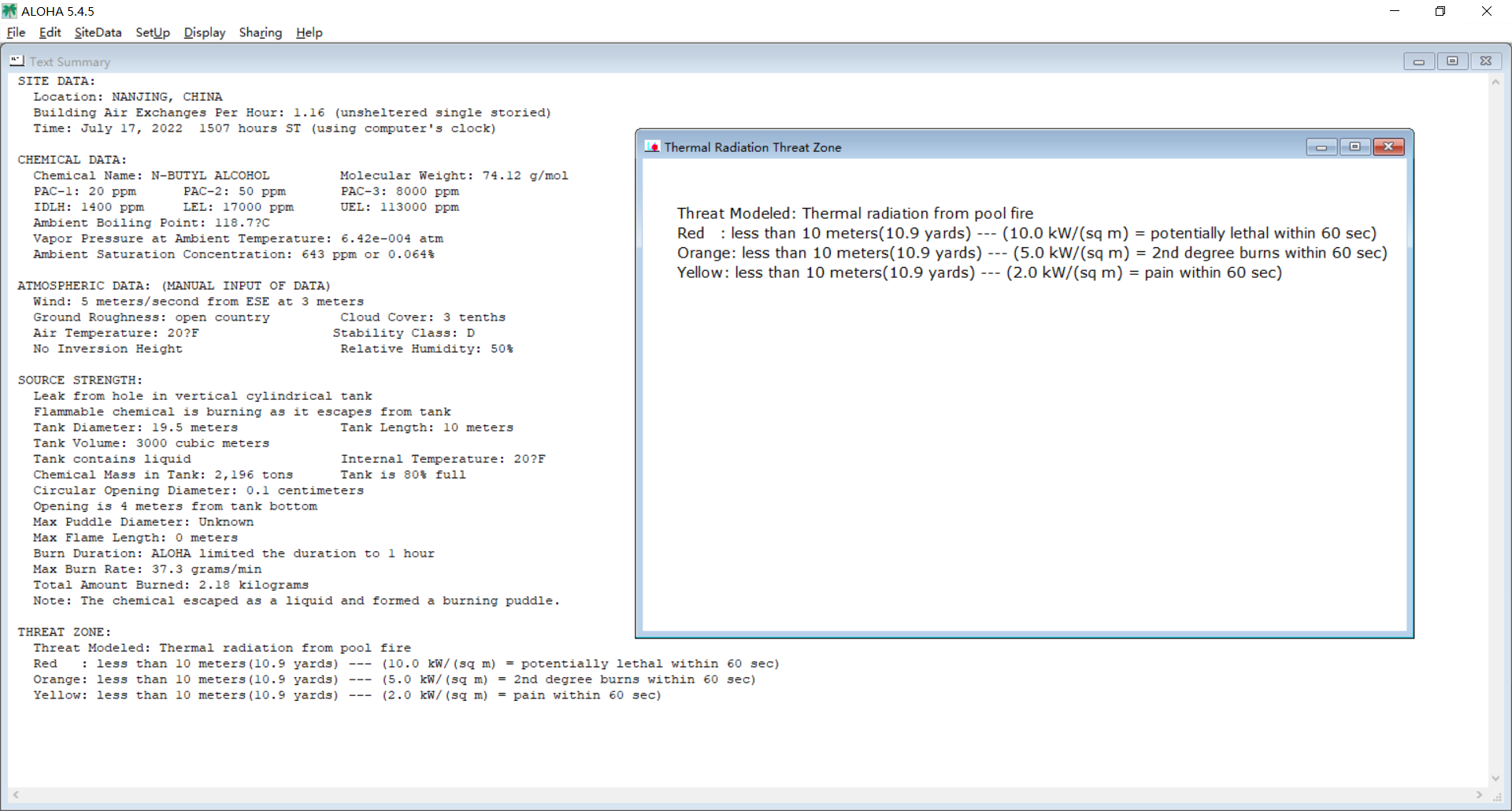The height and width of the screenshot is (811, 1512).
Task: Click the vertical scrollbar down arrow in Text Summary
Action: click(x=1495, y=779)
